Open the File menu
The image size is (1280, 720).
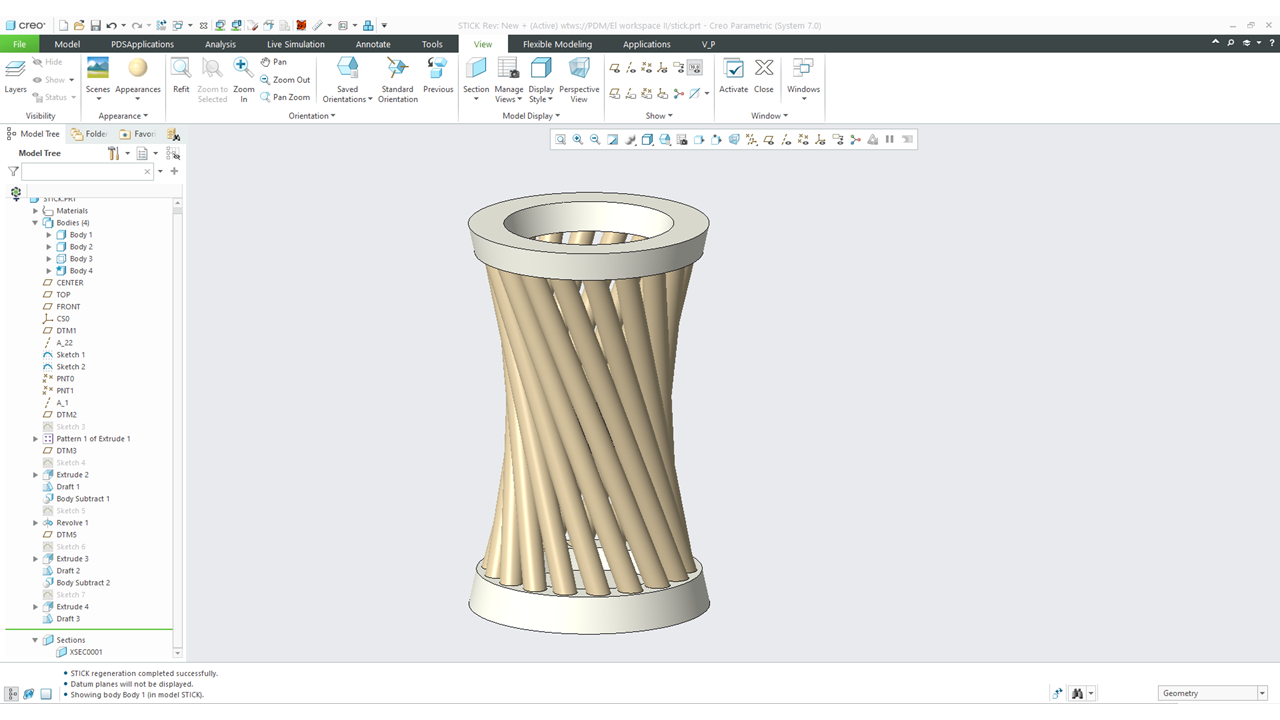19,44
